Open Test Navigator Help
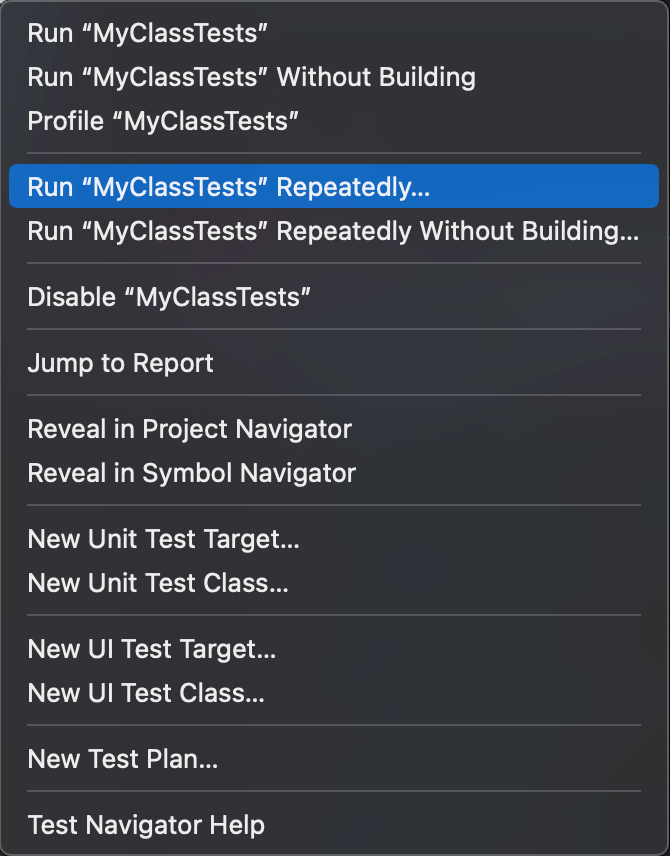 pos(146,825)
